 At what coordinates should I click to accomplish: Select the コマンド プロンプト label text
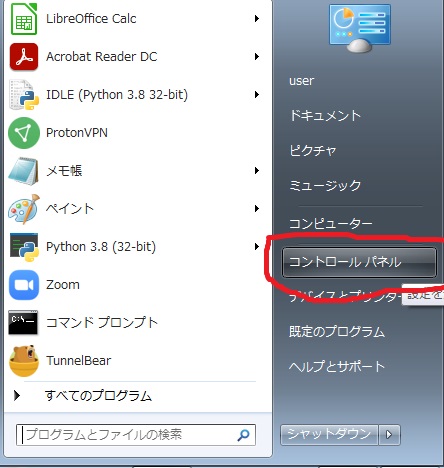[102, 323]
